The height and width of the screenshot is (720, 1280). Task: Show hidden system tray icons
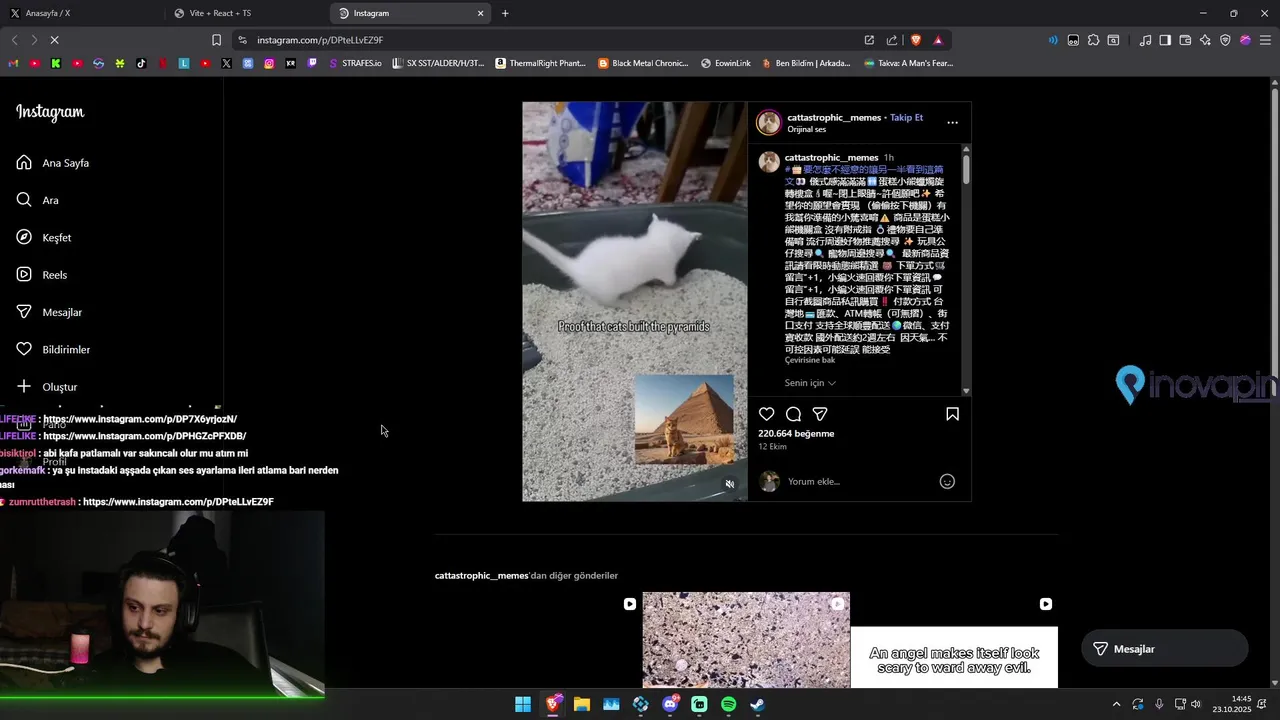click(1116, 704)
